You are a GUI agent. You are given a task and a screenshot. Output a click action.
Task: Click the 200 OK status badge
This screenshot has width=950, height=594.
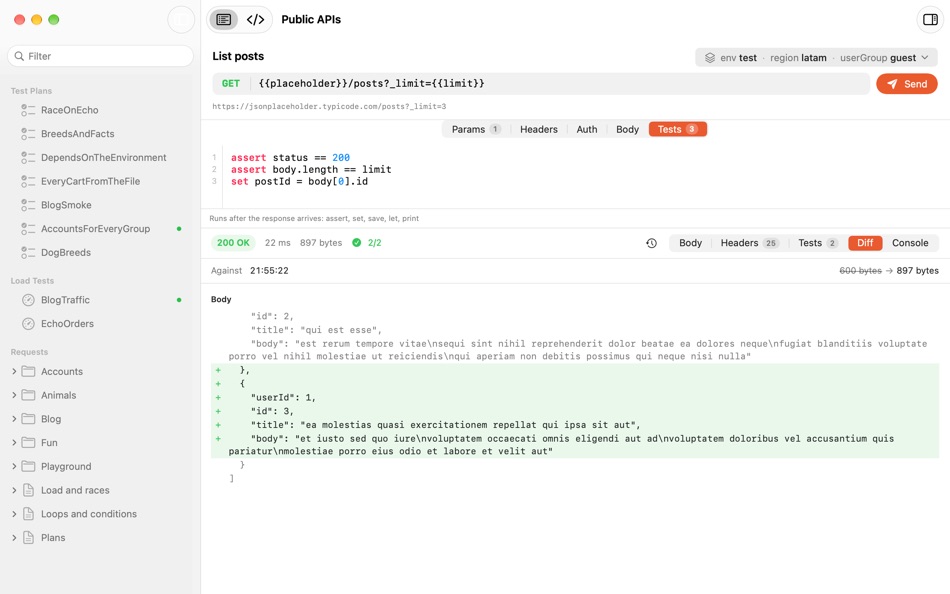(x=233, y=242)
